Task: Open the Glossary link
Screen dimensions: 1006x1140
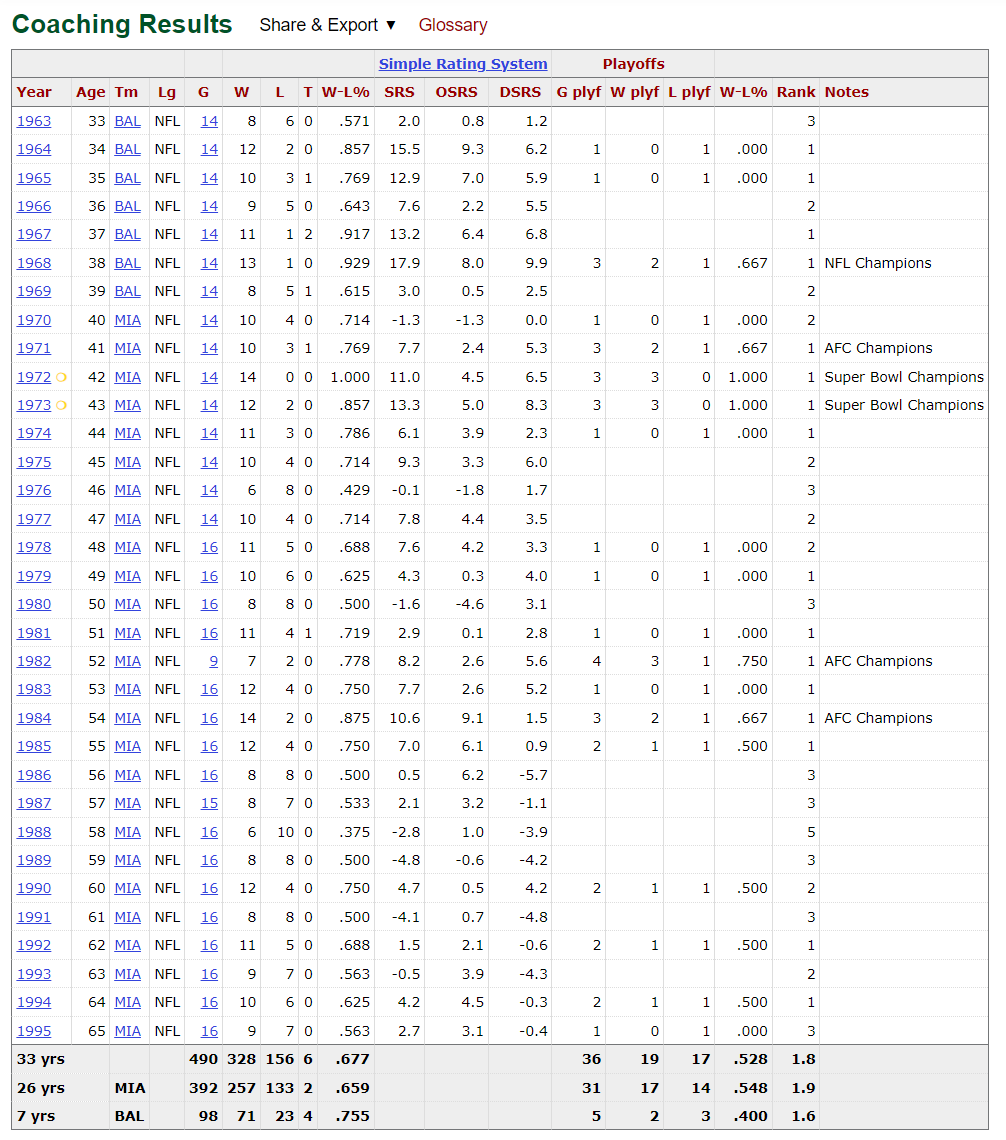Action: (x=453, y=25)
